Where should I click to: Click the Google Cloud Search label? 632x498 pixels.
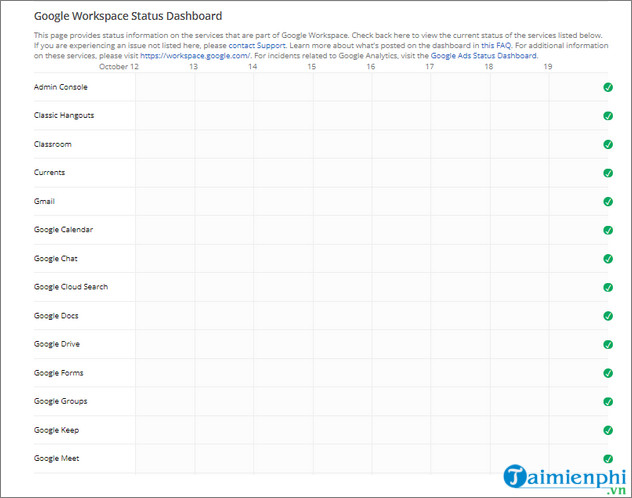(71, 287)
